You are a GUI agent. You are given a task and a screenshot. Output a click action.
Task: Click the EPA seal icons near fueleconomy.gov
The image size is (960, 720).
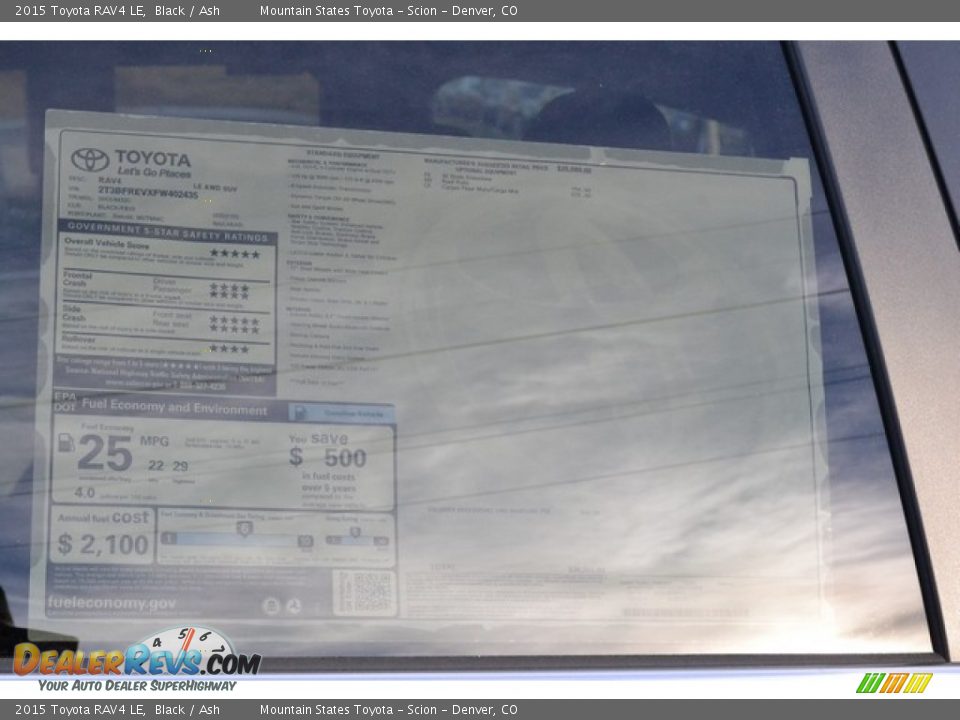point(282,605)
